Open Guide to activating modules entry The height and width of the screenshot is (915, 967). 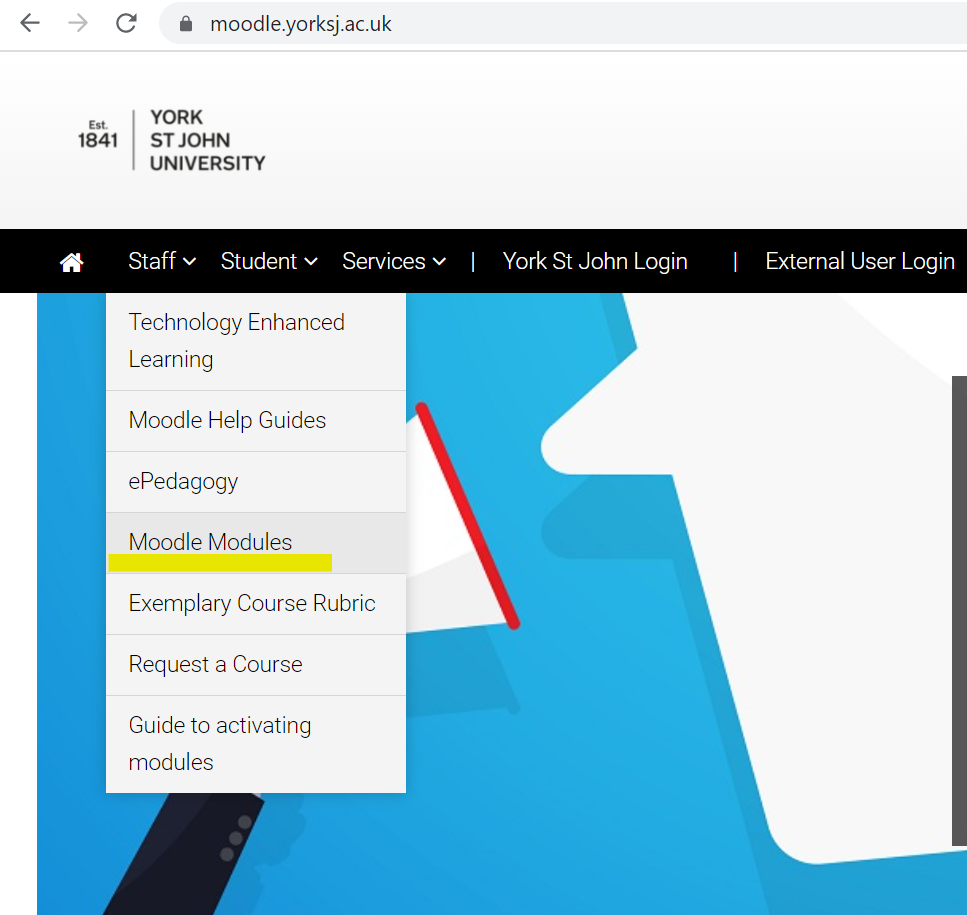(256, 744)
